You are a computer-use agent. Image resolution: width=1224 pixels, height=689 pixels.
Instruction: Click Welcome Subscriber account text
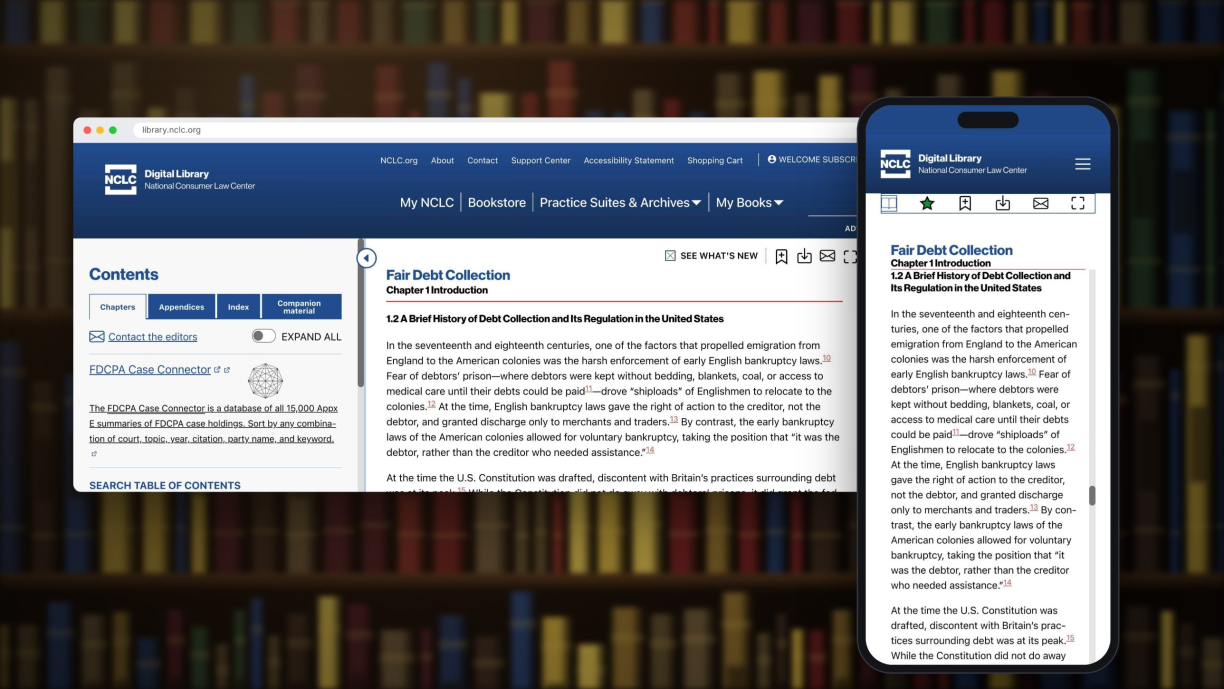(817, 160)
